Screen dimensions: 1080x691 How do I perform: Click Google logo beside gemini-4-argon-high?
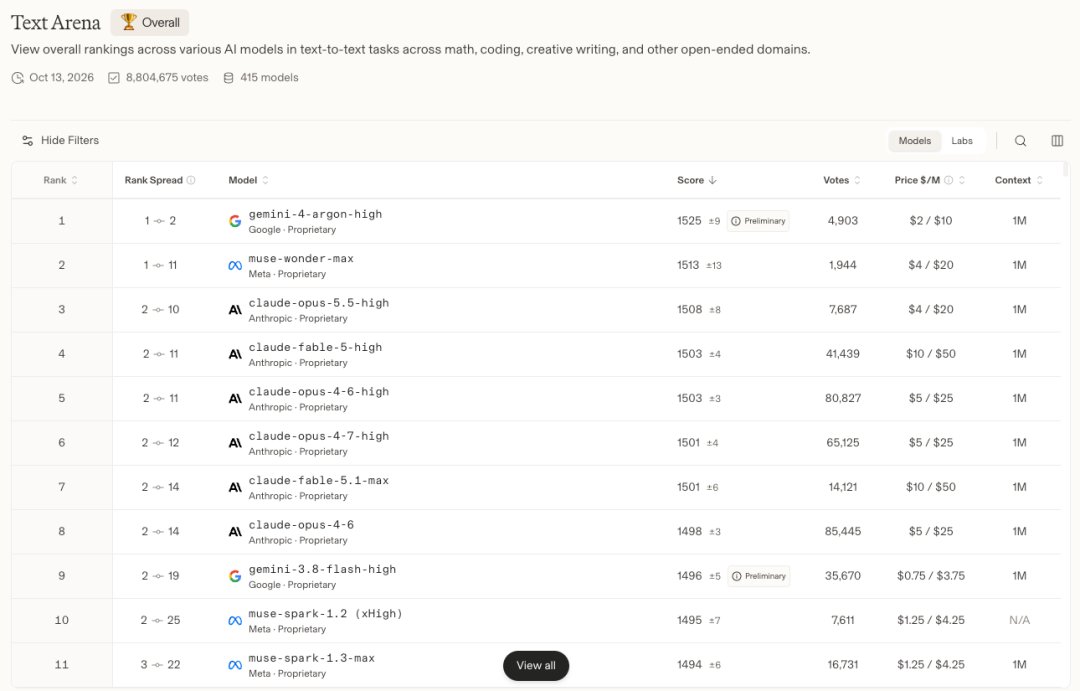(235, 221)
